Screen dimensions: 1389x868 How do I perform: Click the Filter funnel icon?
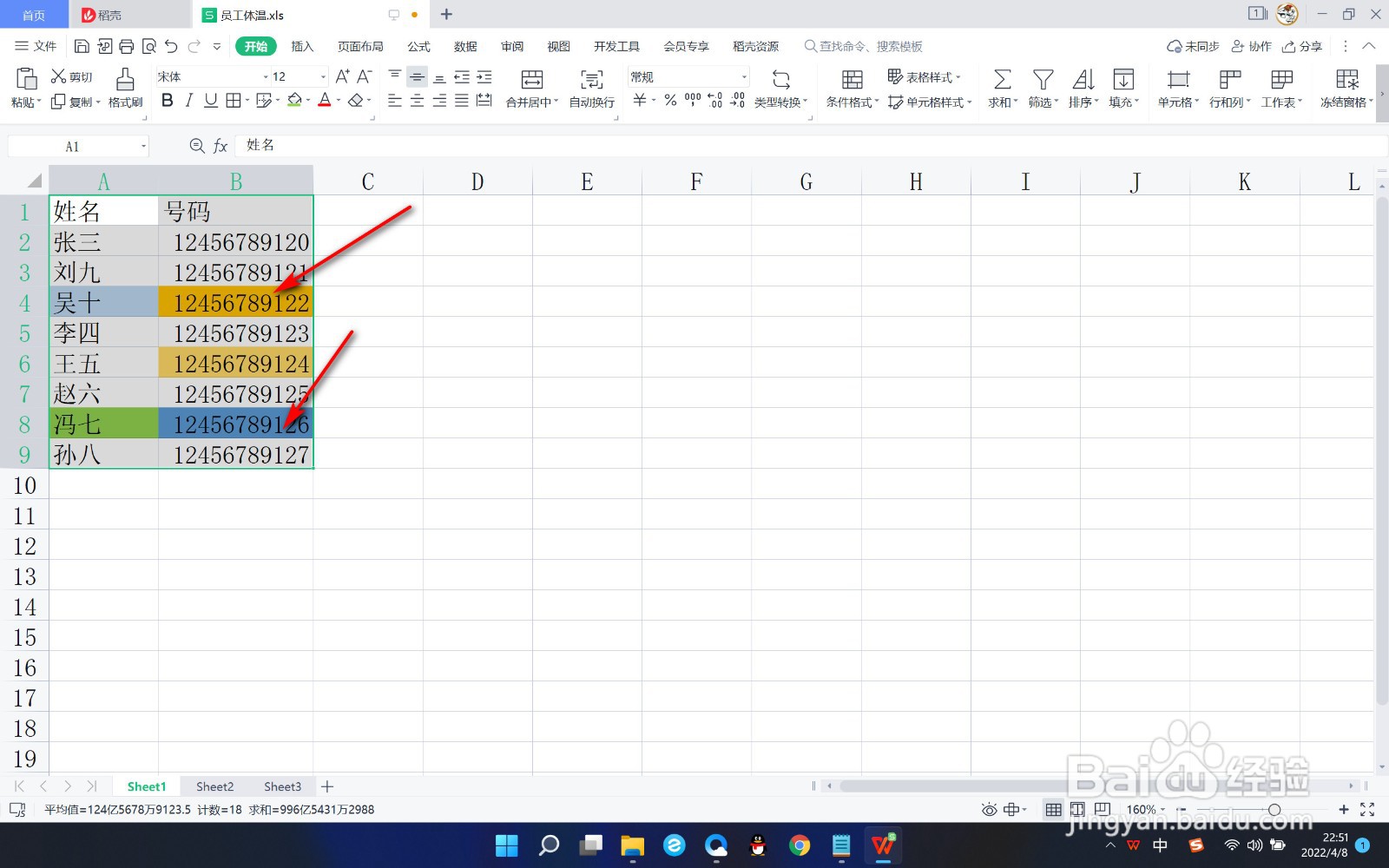1043,80
